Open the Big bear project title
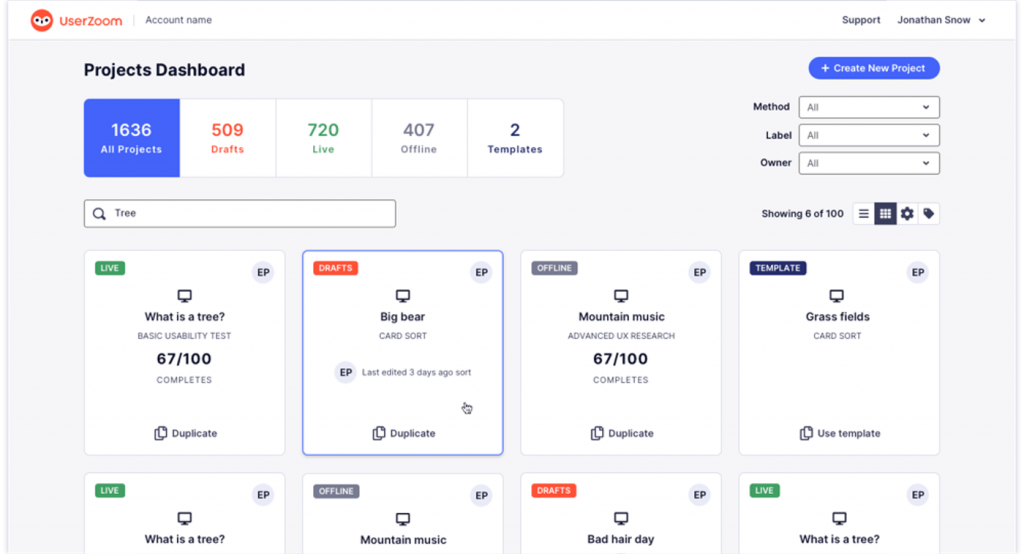The width and height of the screenshot is (1024, 554). click(x=402, y=317)
